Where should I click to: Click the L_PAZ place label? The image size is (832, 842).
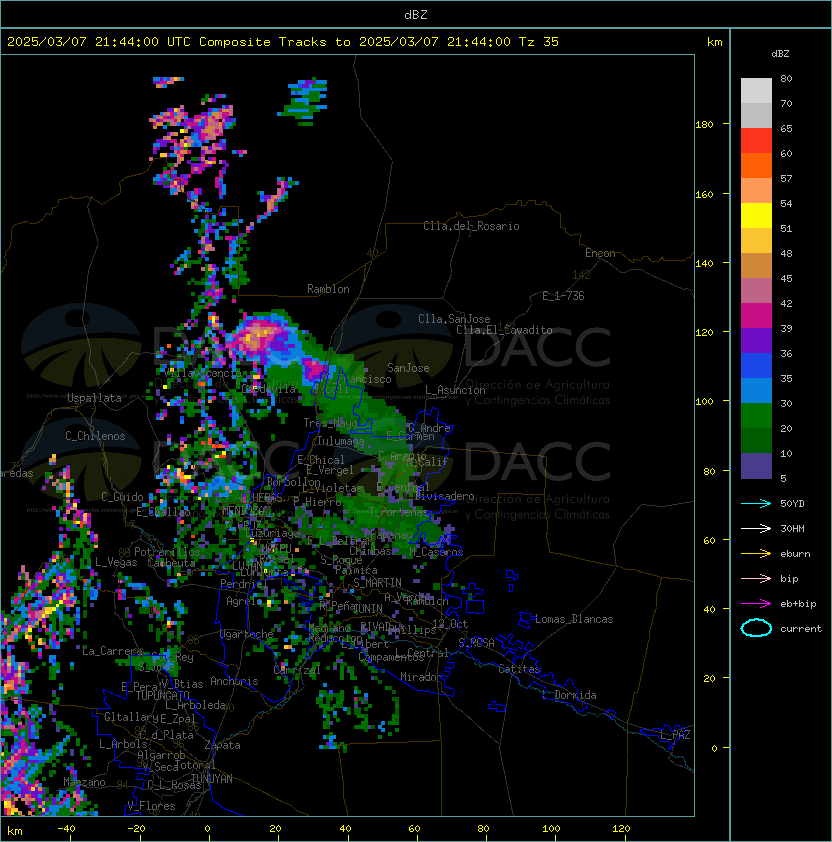(675, 735)
